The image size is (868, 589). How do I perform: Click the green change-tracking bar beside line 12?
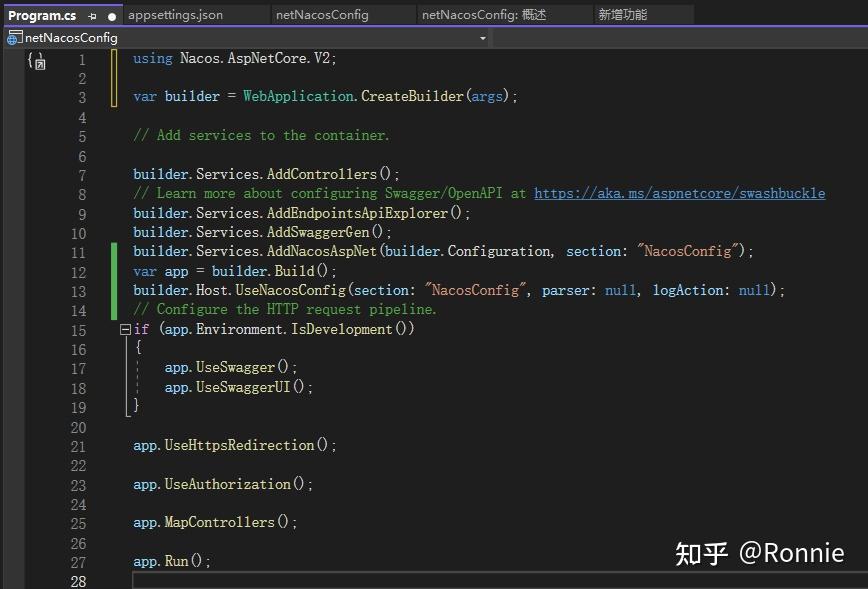coord(114,271)
